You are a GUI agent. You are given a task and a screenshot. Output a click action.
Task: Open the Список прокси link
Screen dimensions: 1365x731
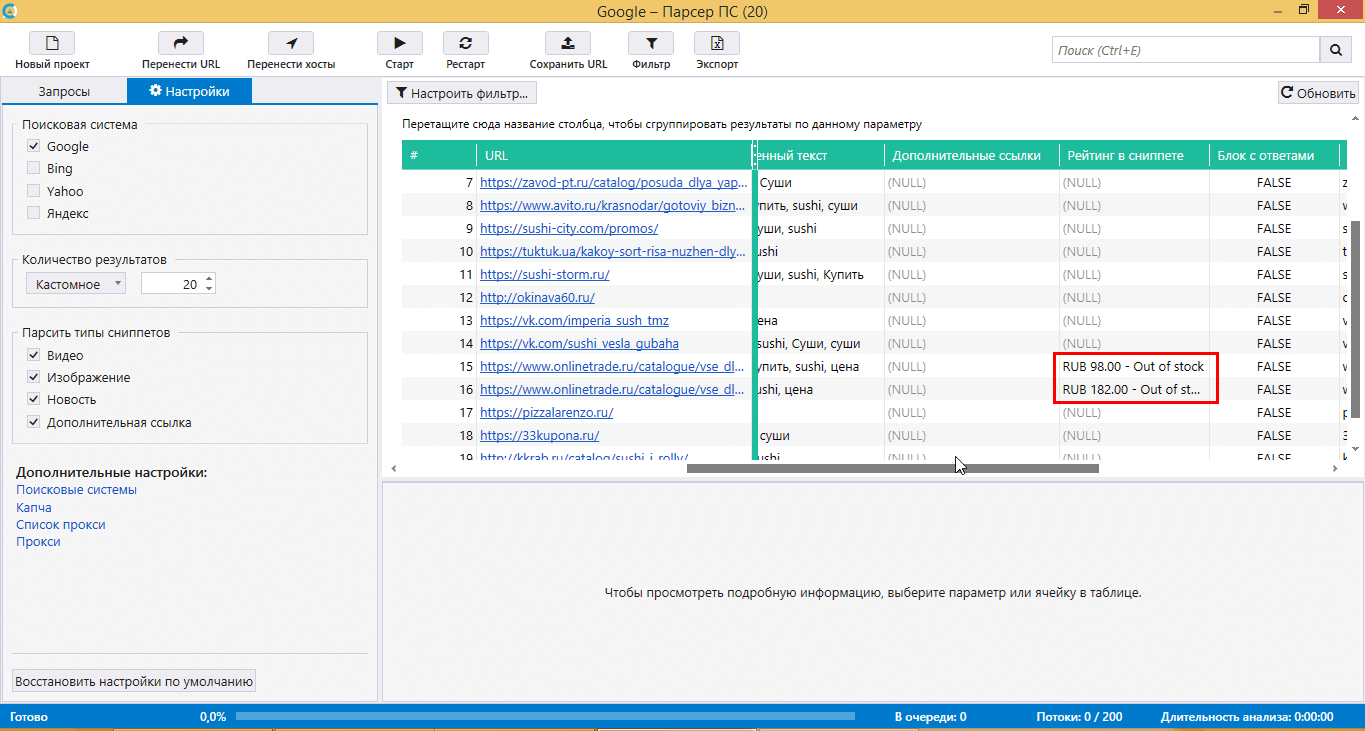(x=61, y=524)
